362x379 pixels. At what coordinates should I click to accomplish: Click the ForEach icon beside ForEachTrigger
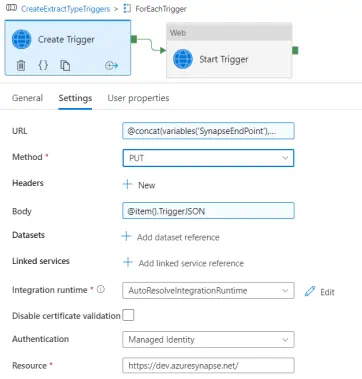[x=127, y=8]
